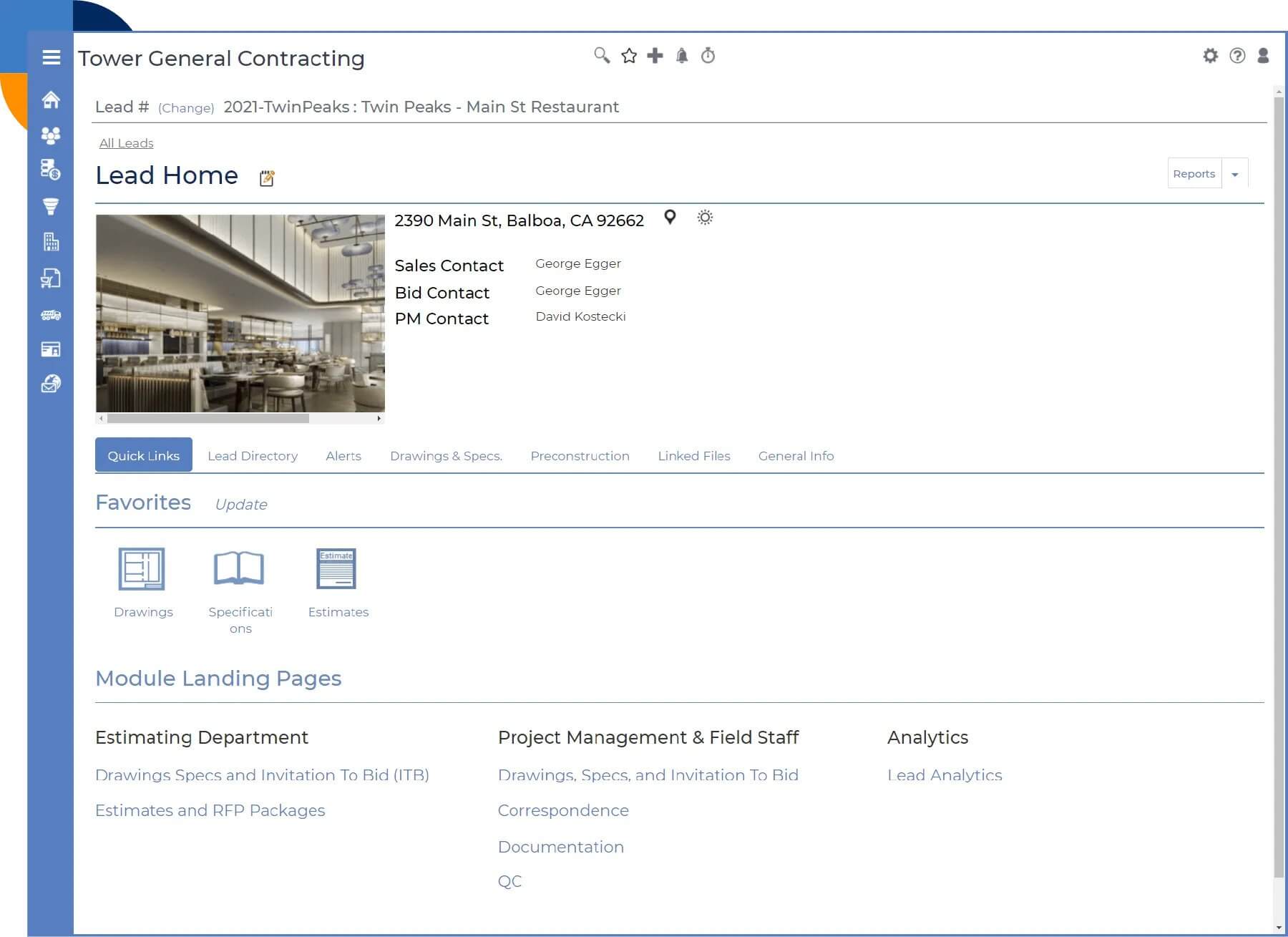Click Change to switch lead number

tap(186, 107)
